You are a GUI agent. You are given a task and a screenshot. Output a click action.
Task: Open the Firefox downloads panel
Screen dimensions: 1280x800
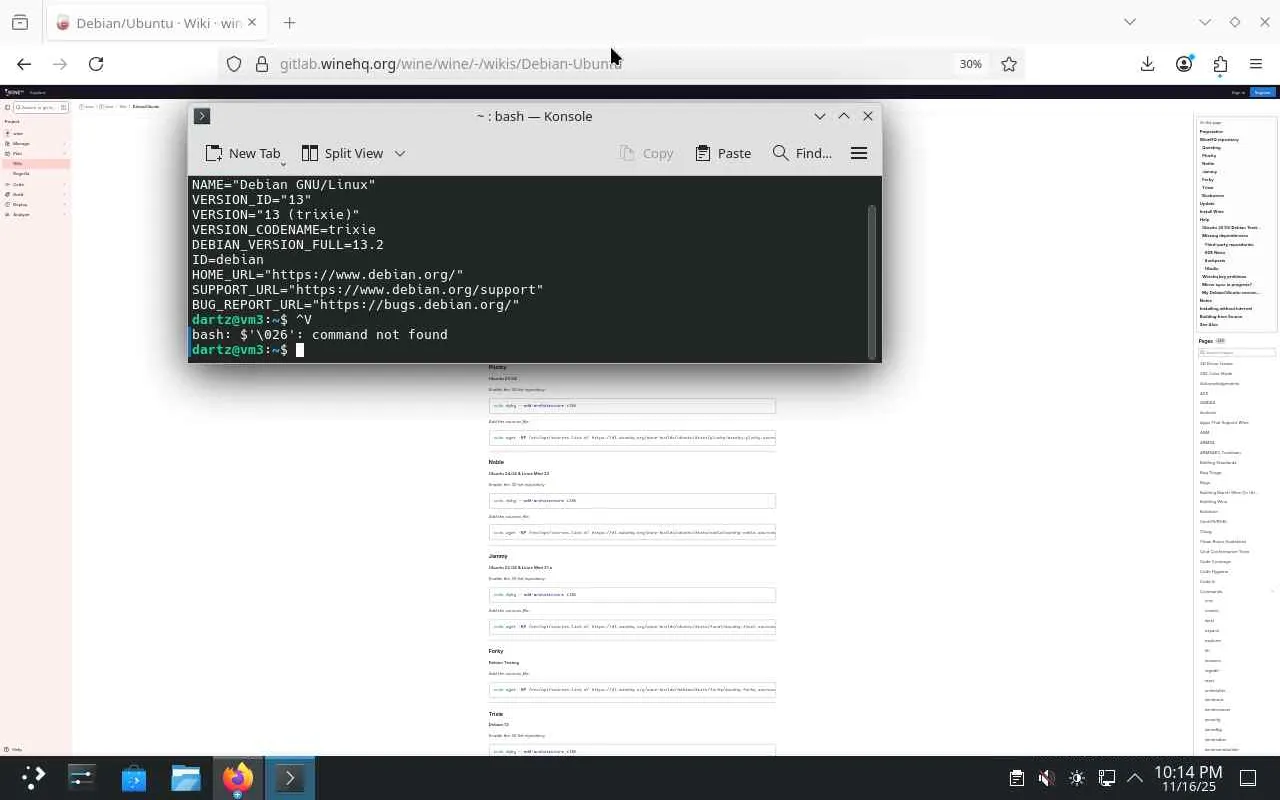tap(1147, 64)
